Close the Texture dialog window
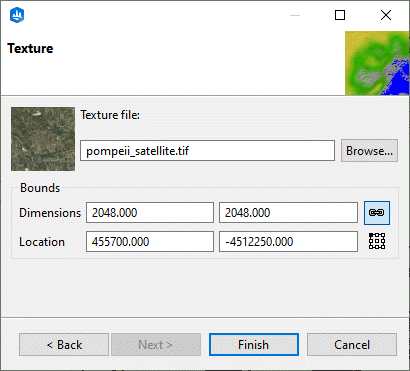 pyautogui.click(x=386, y=15)
